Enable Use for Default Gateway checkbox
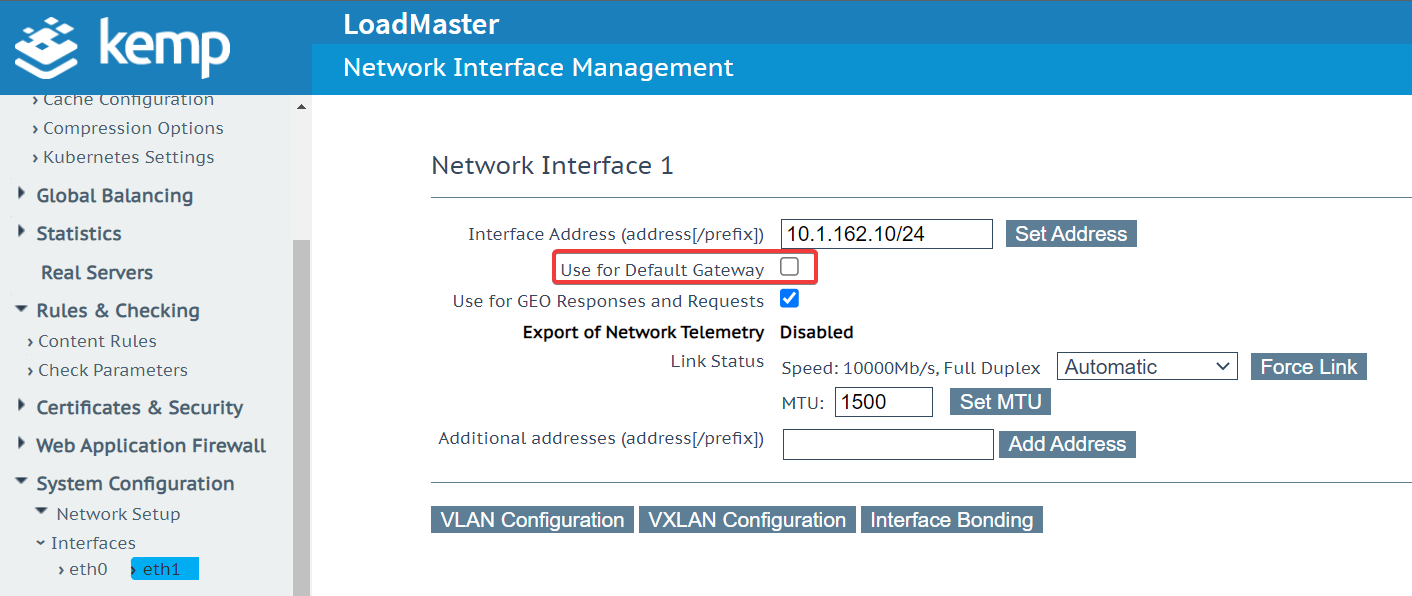Viewport: 1412px width, 596px height. point(789,267)
